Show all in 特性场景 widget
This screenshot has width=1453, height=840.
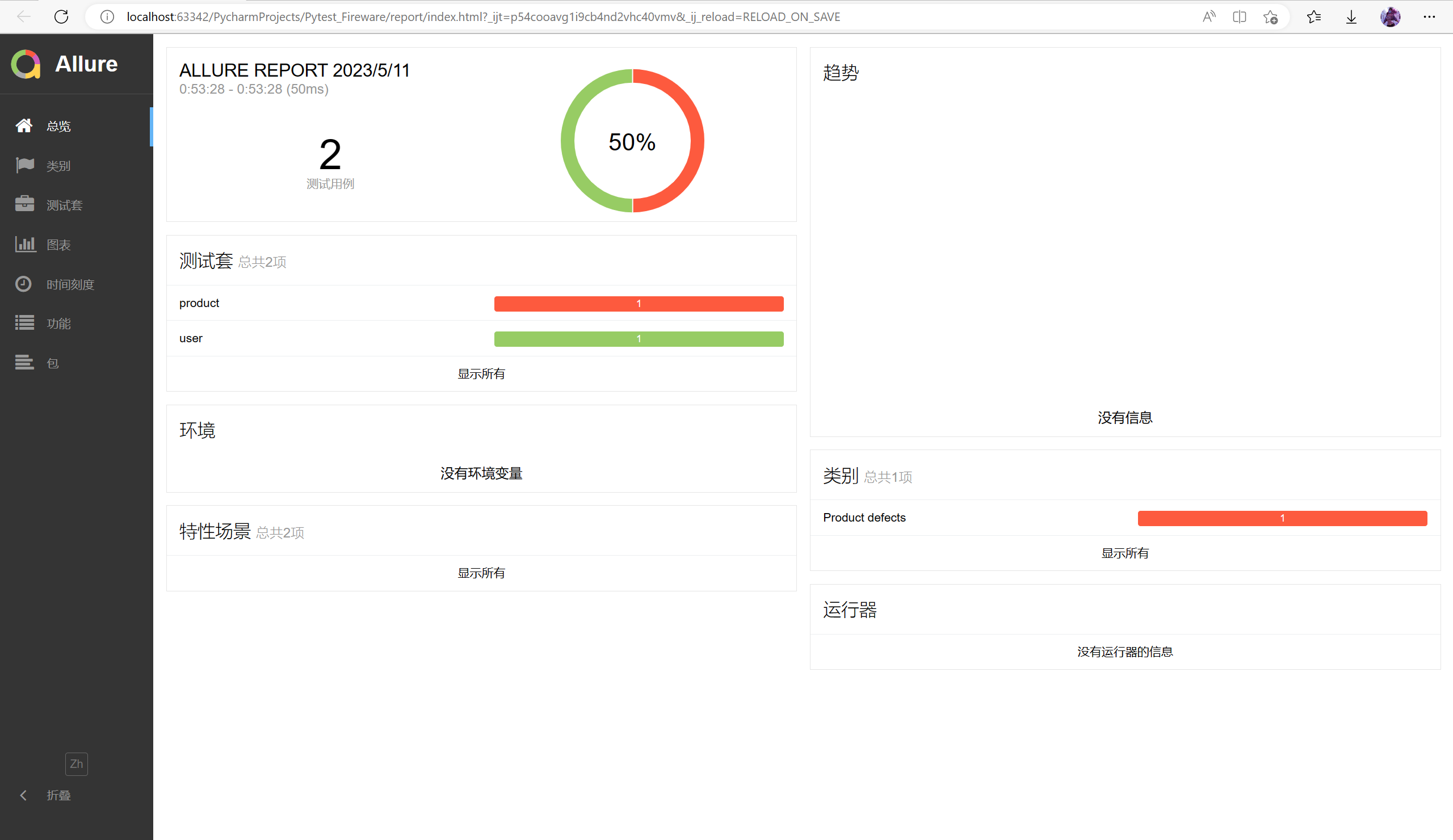[x=481, y=573]
